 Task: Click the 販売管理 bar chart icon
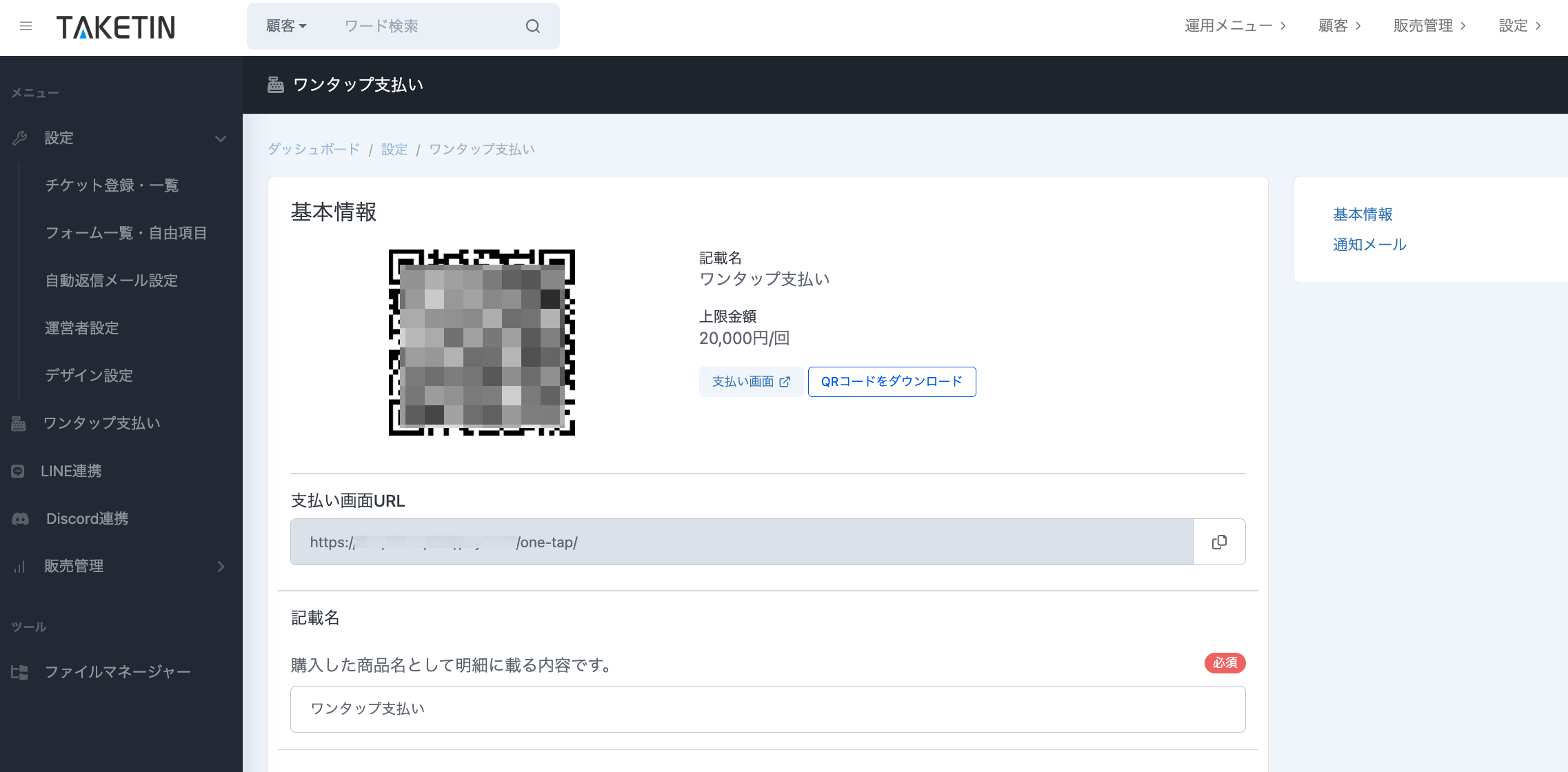pos(19,567)
